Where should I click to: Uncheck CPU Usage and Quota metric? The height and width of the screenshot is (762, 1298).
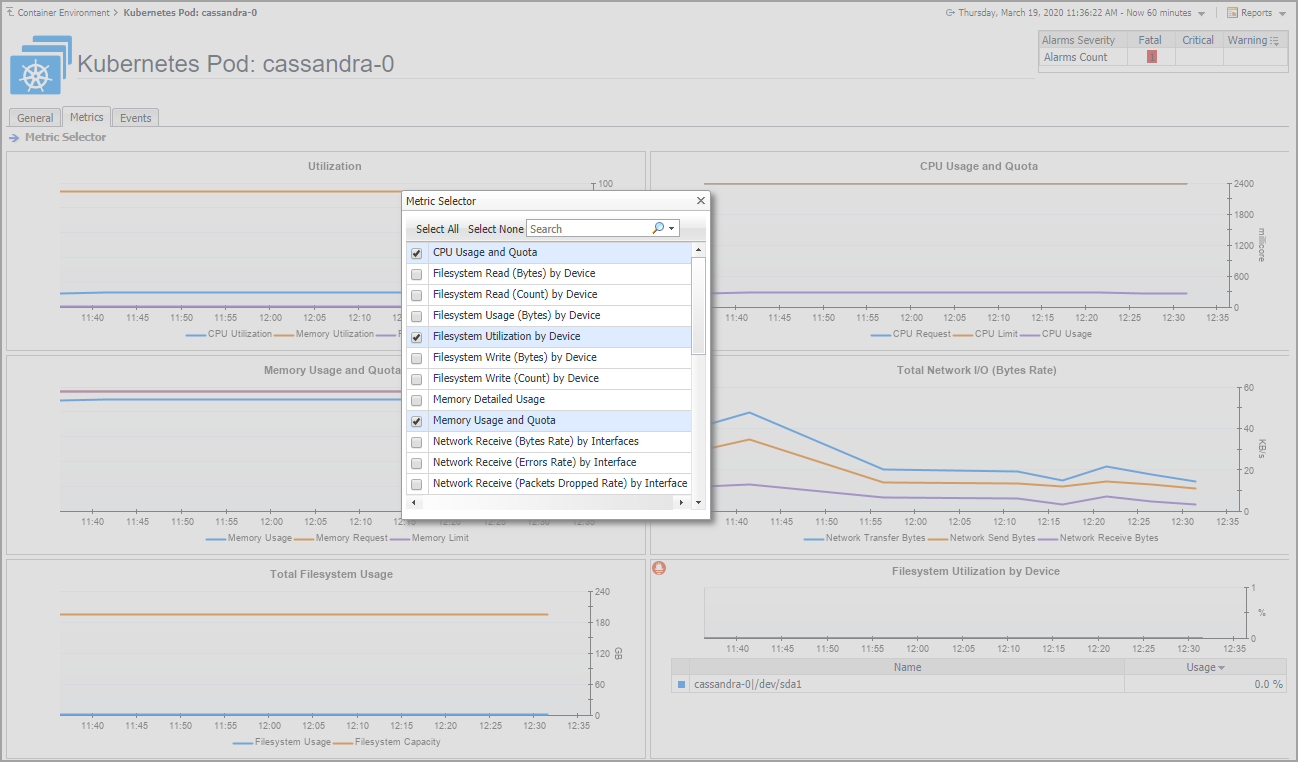pos(416,253)
